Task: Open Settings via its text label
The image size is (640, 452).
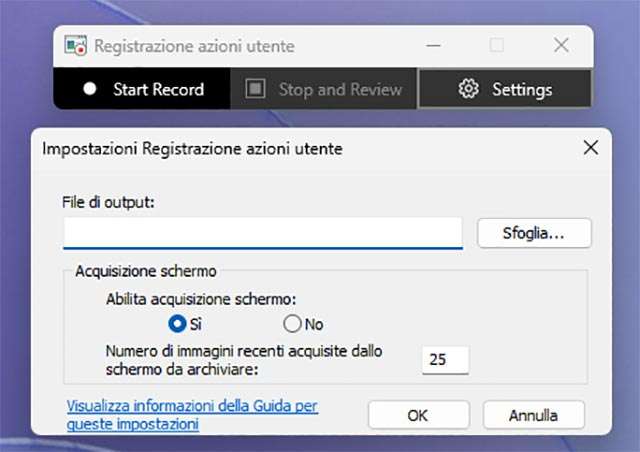Action: point(522,89)
